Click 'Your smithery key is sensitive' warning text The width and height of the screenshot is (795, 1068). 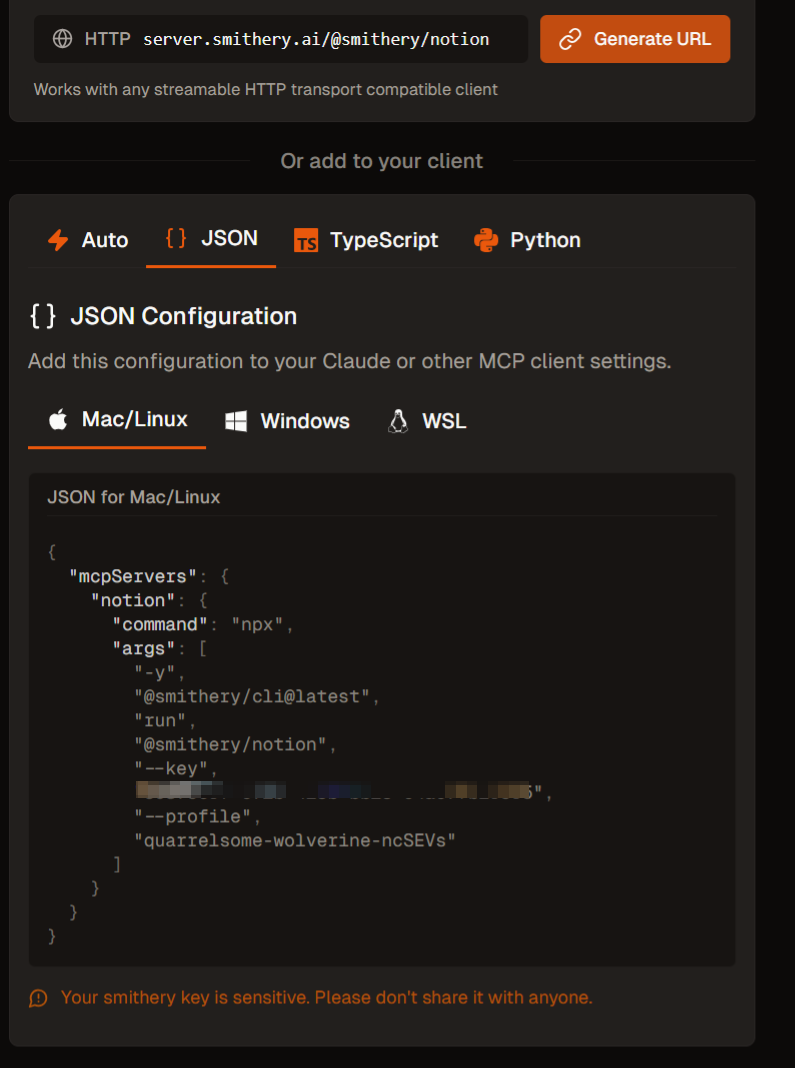pos(327,998)
